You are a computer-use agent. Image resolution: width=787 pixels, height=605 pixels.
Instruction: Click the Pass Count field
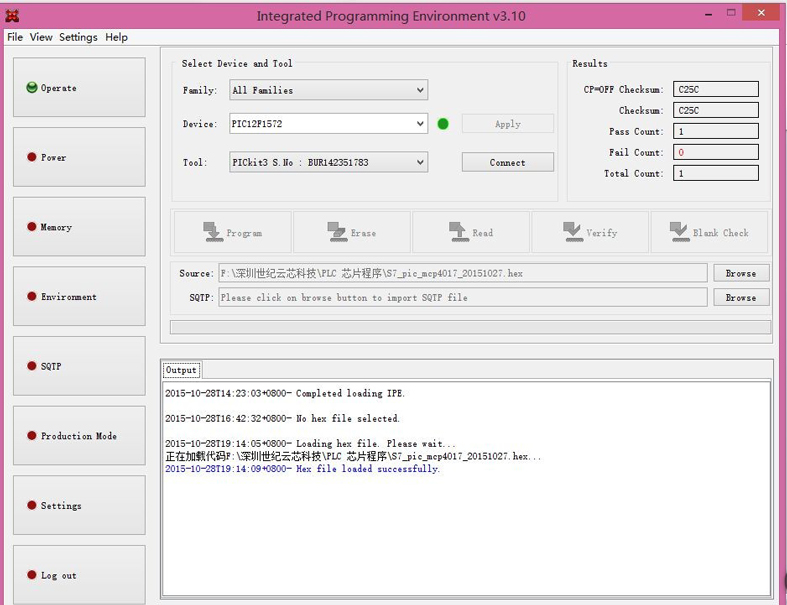716,132
